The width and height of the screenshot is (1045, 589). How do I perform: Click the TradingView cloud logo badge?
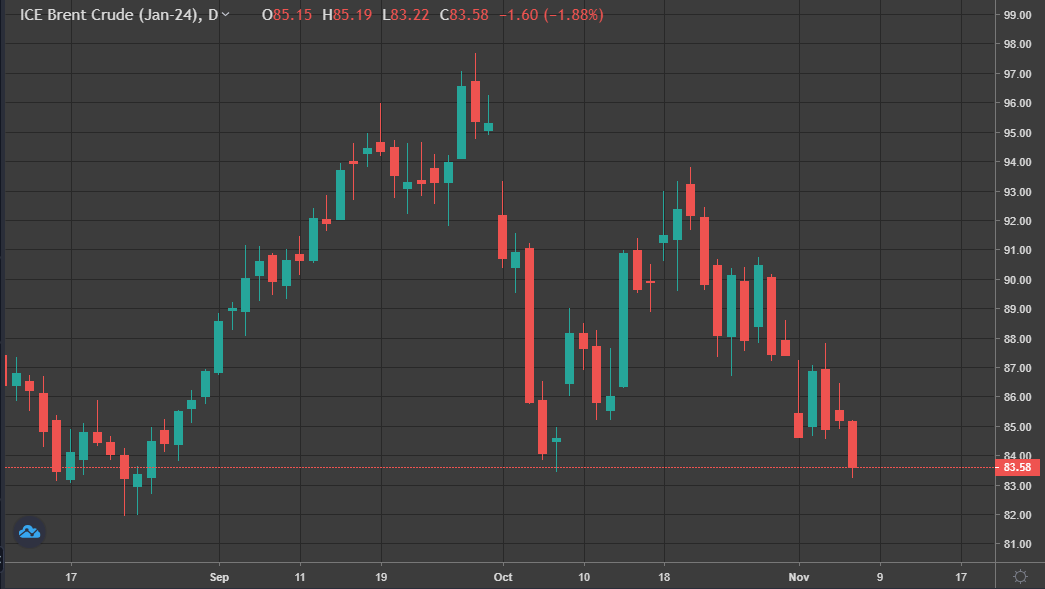pyautogui.click(x=29, y=532)
